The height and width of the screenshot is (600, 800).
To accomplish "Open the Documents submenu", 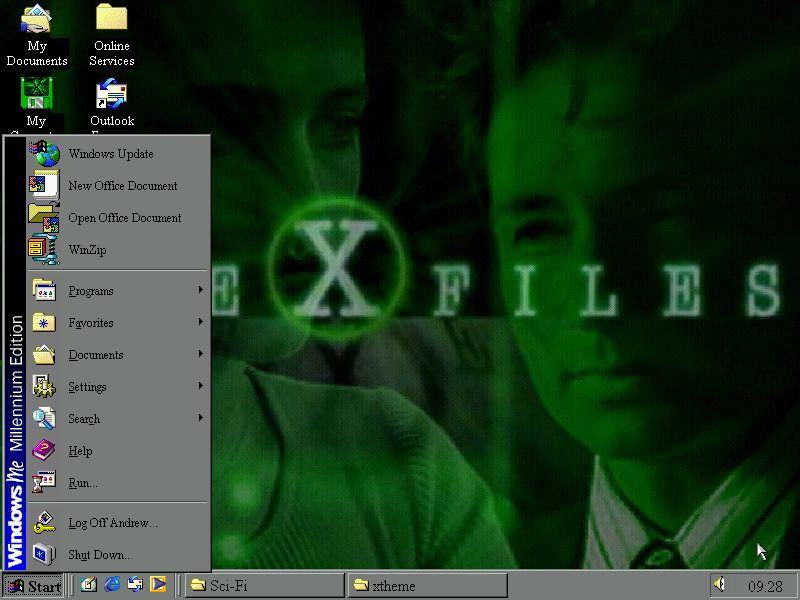I will coord(96,355).
